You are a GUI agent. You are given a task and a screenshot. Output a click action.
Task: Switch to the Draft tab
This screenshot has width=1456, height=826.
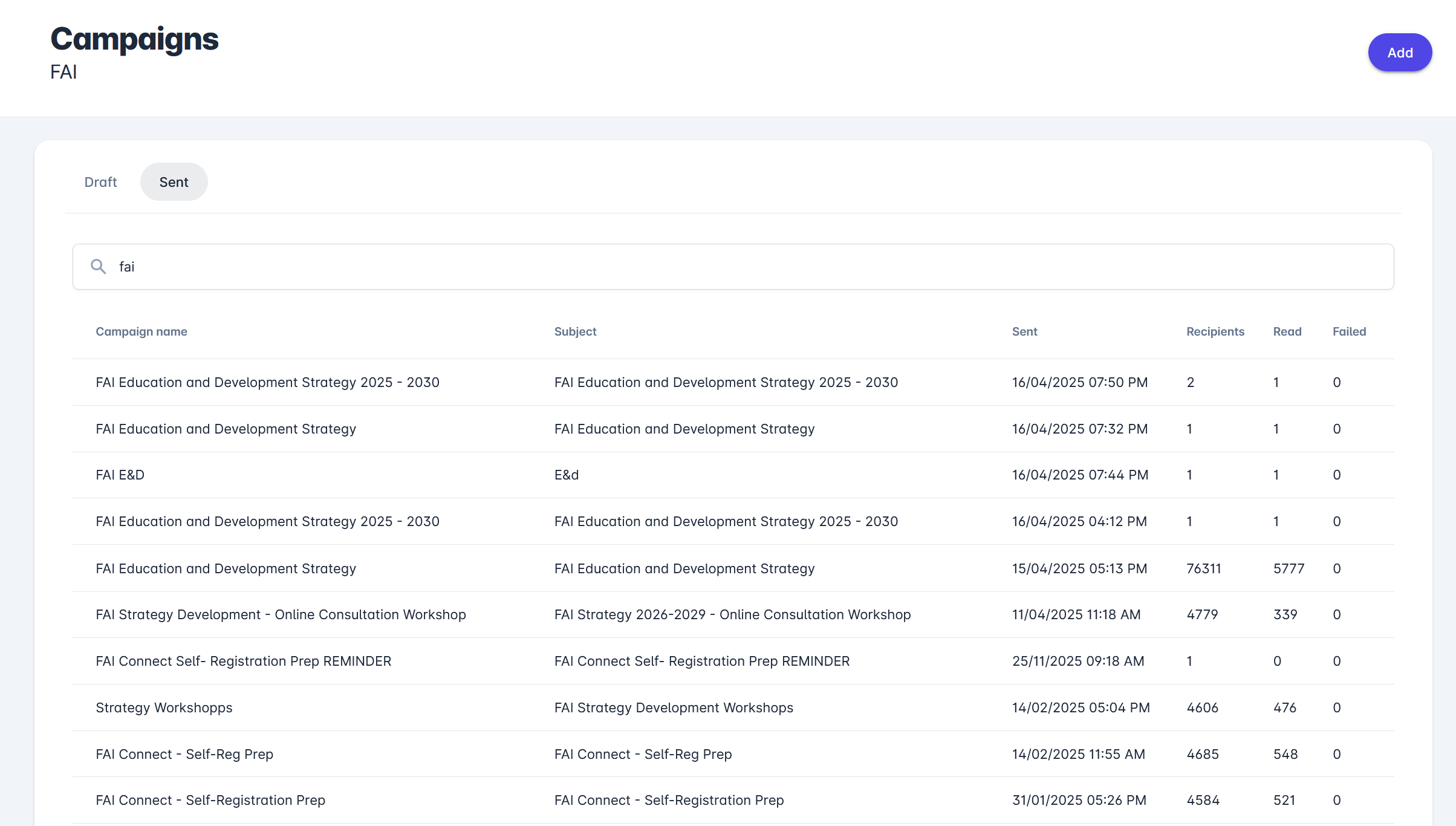[x=100, y=182]
